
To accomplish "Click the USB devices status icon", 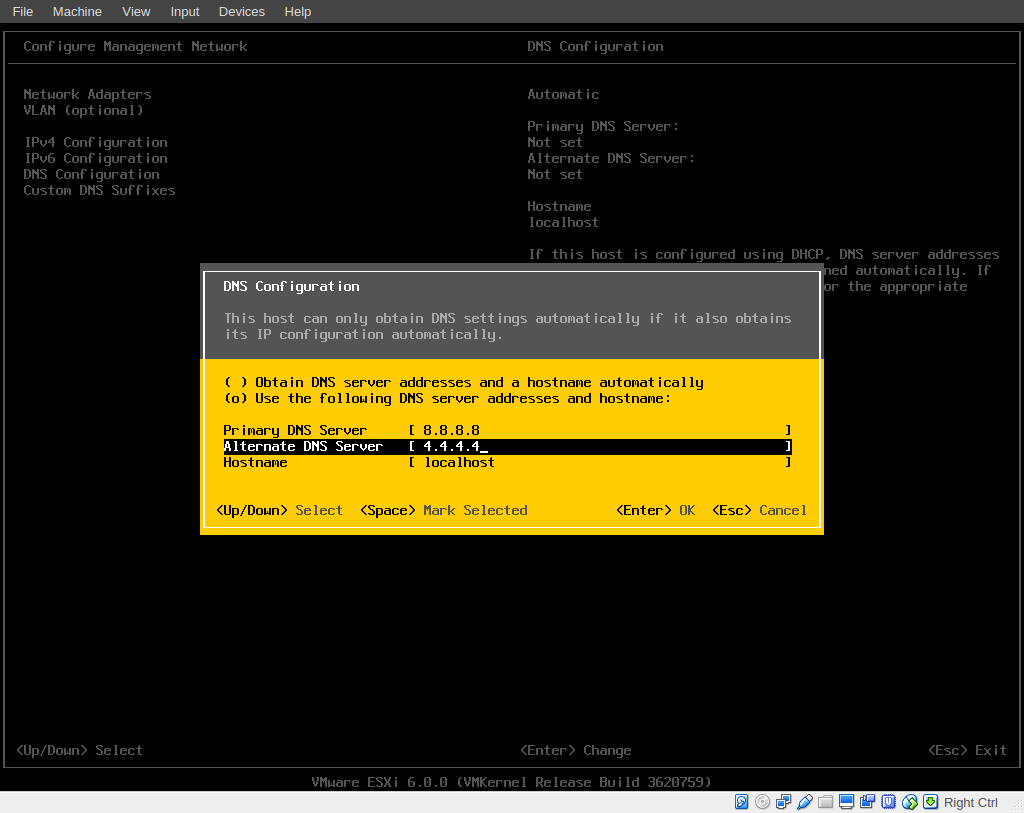I will point(803,801).
